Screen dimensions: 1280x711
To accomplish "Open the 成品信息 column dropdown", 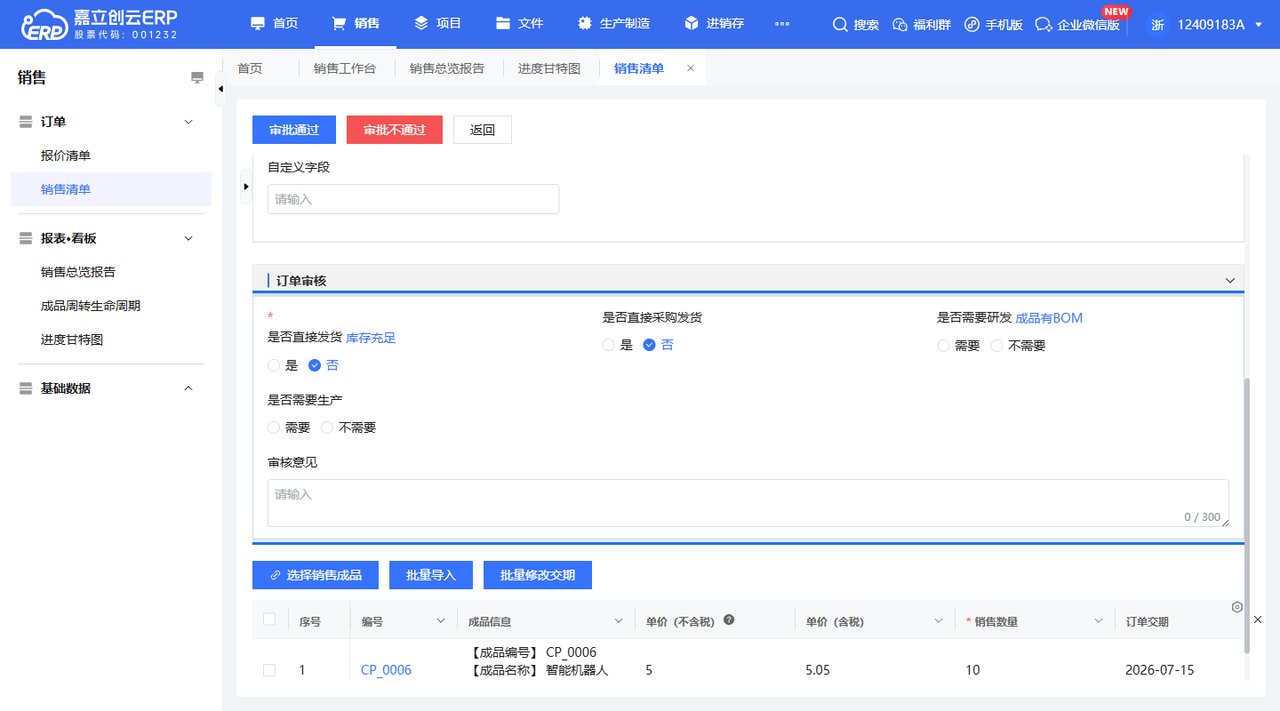I will pos(619,622).
